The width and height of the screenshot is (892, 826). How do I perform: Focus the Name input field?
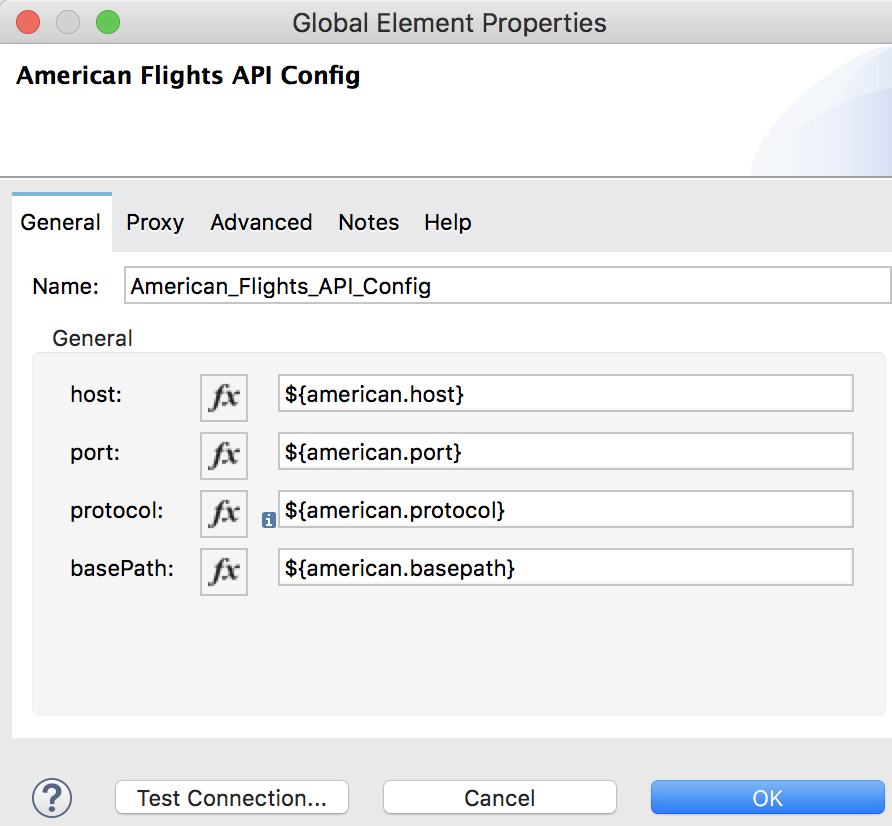[x=507, y=286]
